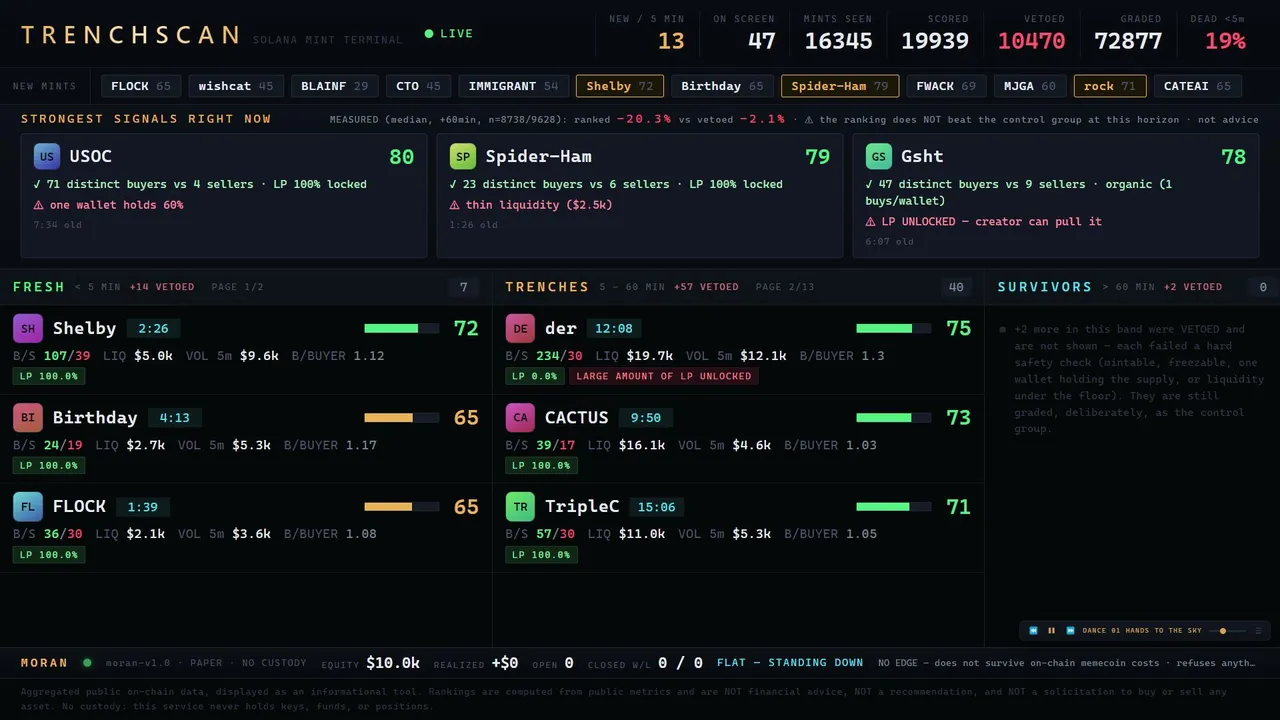Click the Gsht GS avatar icon

click(879, 157)
